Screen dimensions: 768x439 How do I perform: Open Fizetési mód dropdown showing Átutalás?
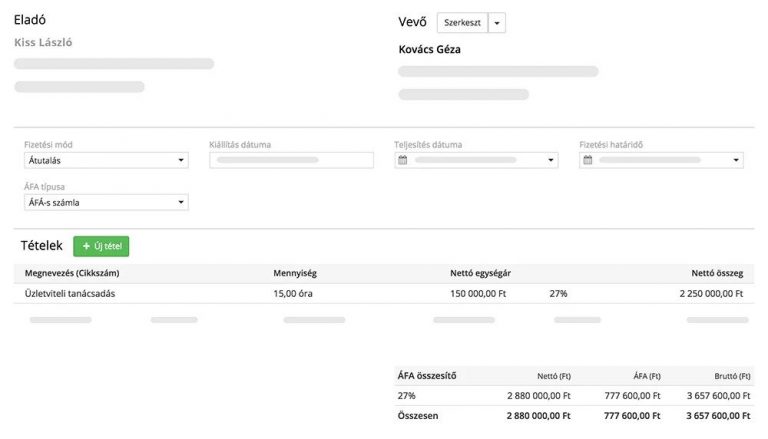pyautogui.click(x=105, y=160)
